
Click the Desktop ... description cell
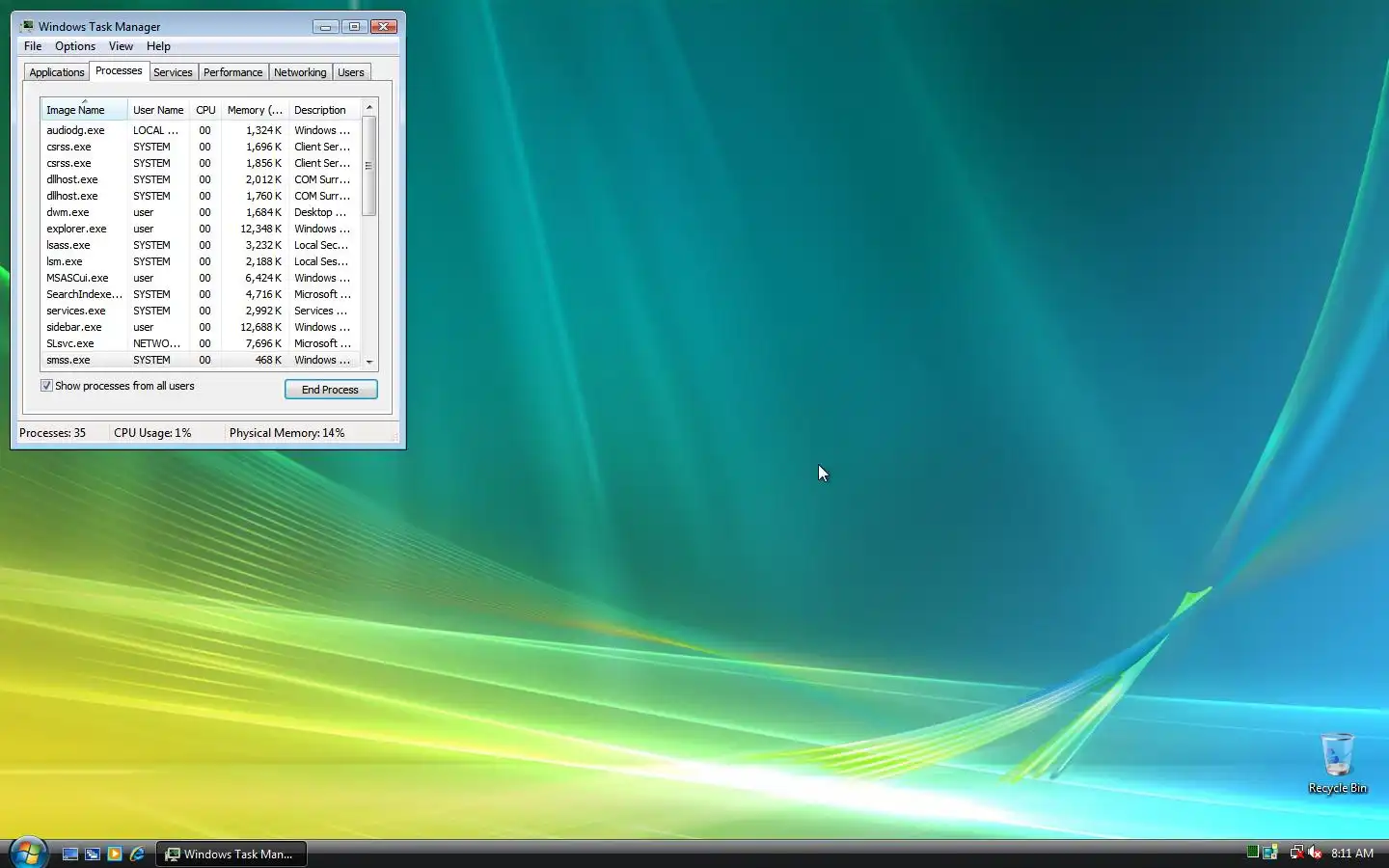click(320, 212)
